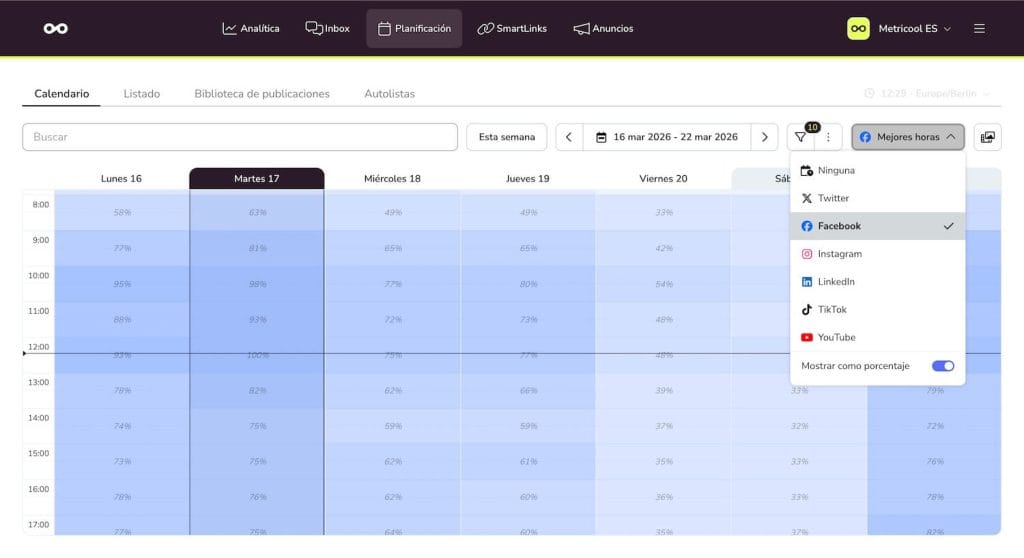This screenshot has height=558, width=1024.
Task: Collapse the Mejores horas dropdown
Action: coord(907,137)
